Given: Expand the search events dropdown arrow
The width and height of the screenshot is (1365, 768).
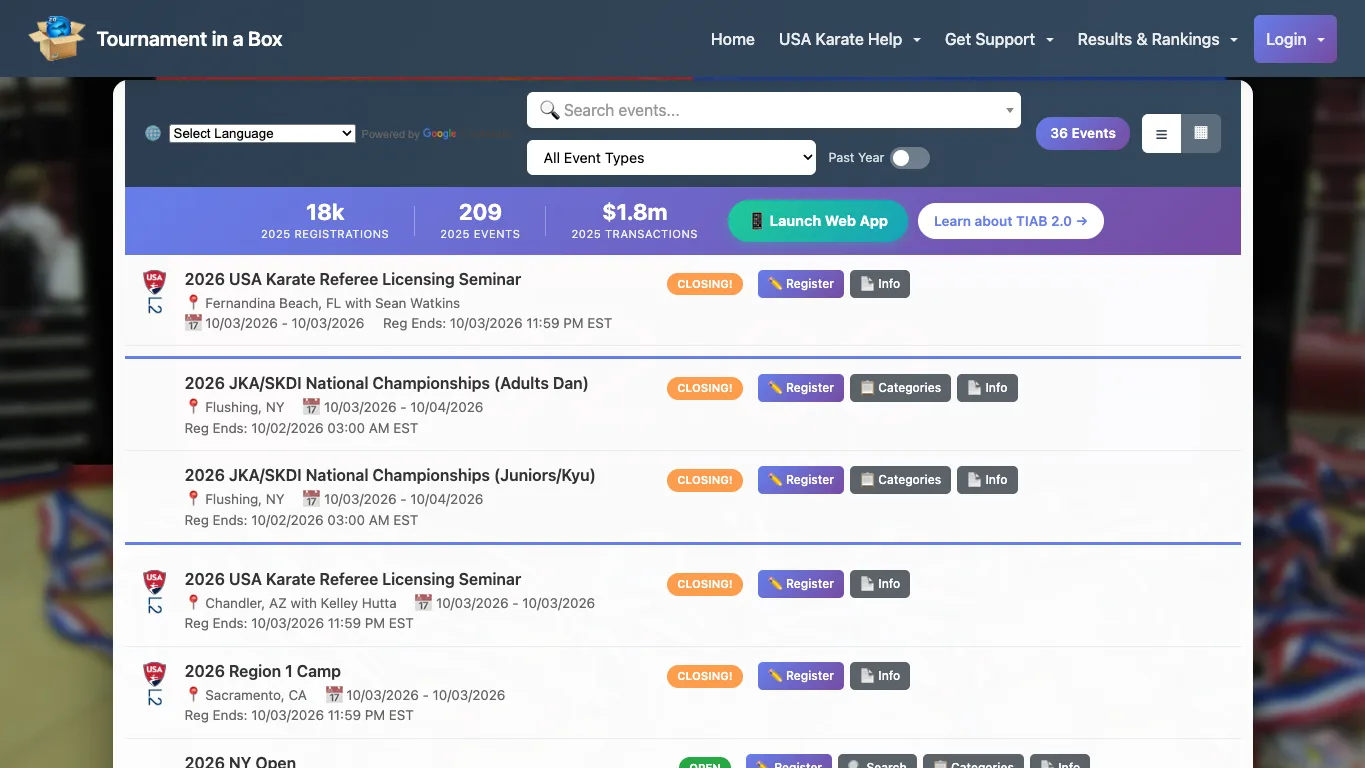Looking at the screenshot, I should click(1009, 110).
